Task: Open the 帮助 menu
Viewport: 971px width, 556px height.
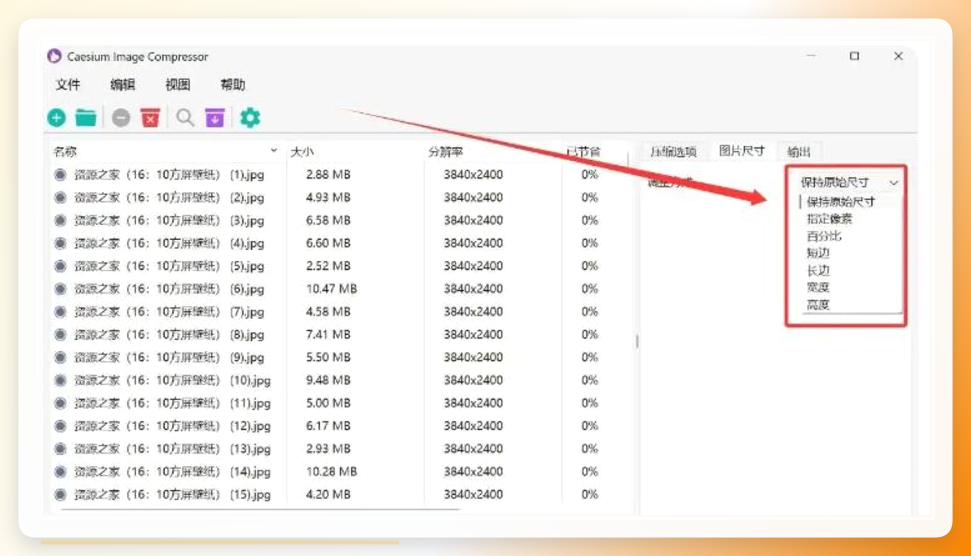Action: coord(233,85)
